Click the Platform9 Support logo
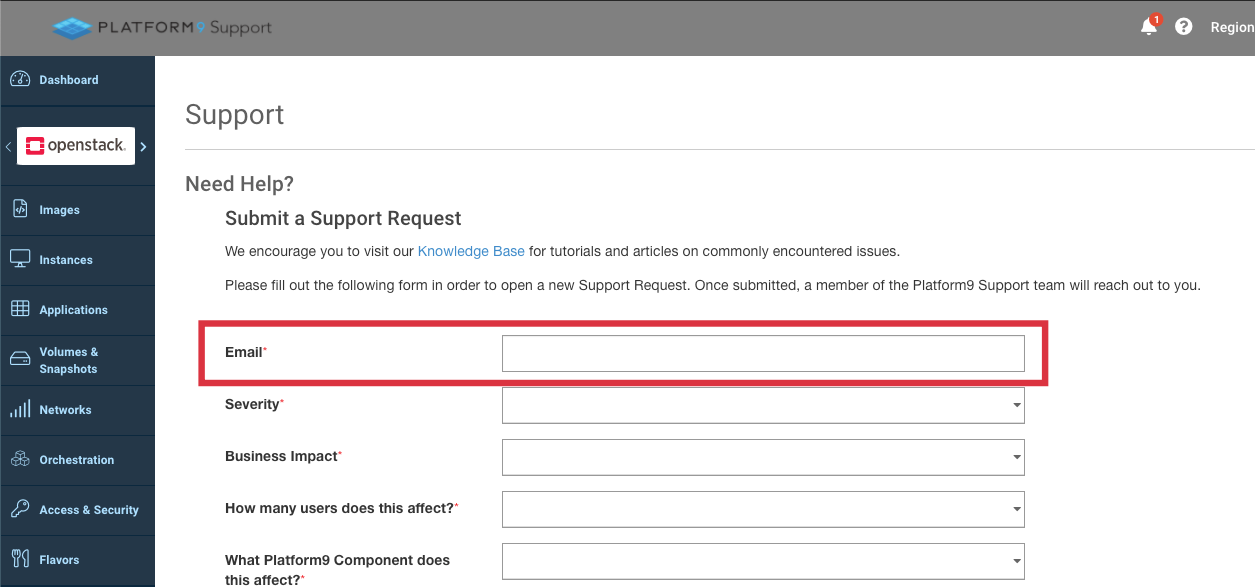 pyautogui.click(x=162, y=28)
